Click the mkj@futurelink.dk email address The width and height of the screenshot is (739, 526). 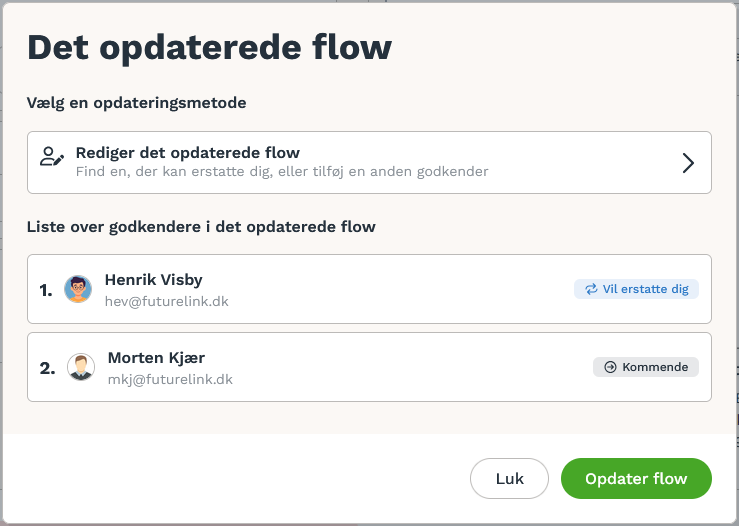(x=170, y=379)
